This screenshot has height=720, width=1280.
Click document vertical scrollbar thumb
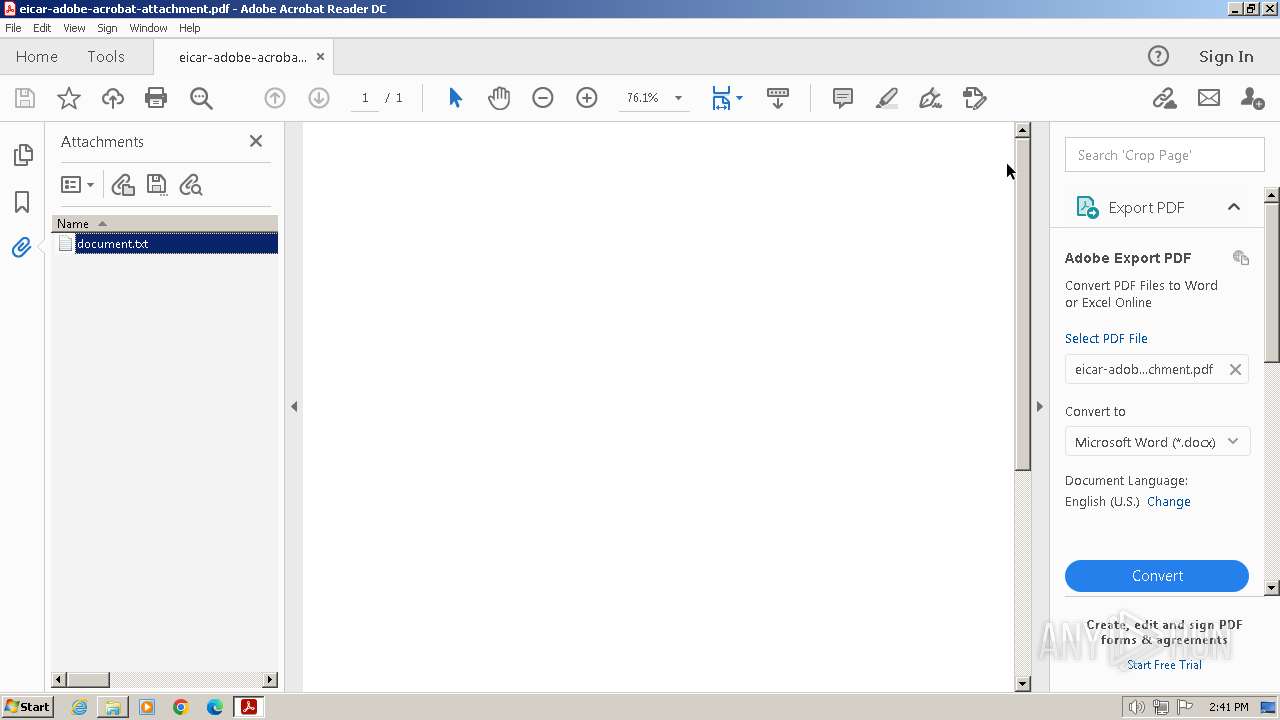pyautogui.click(x=1022, y=304)
